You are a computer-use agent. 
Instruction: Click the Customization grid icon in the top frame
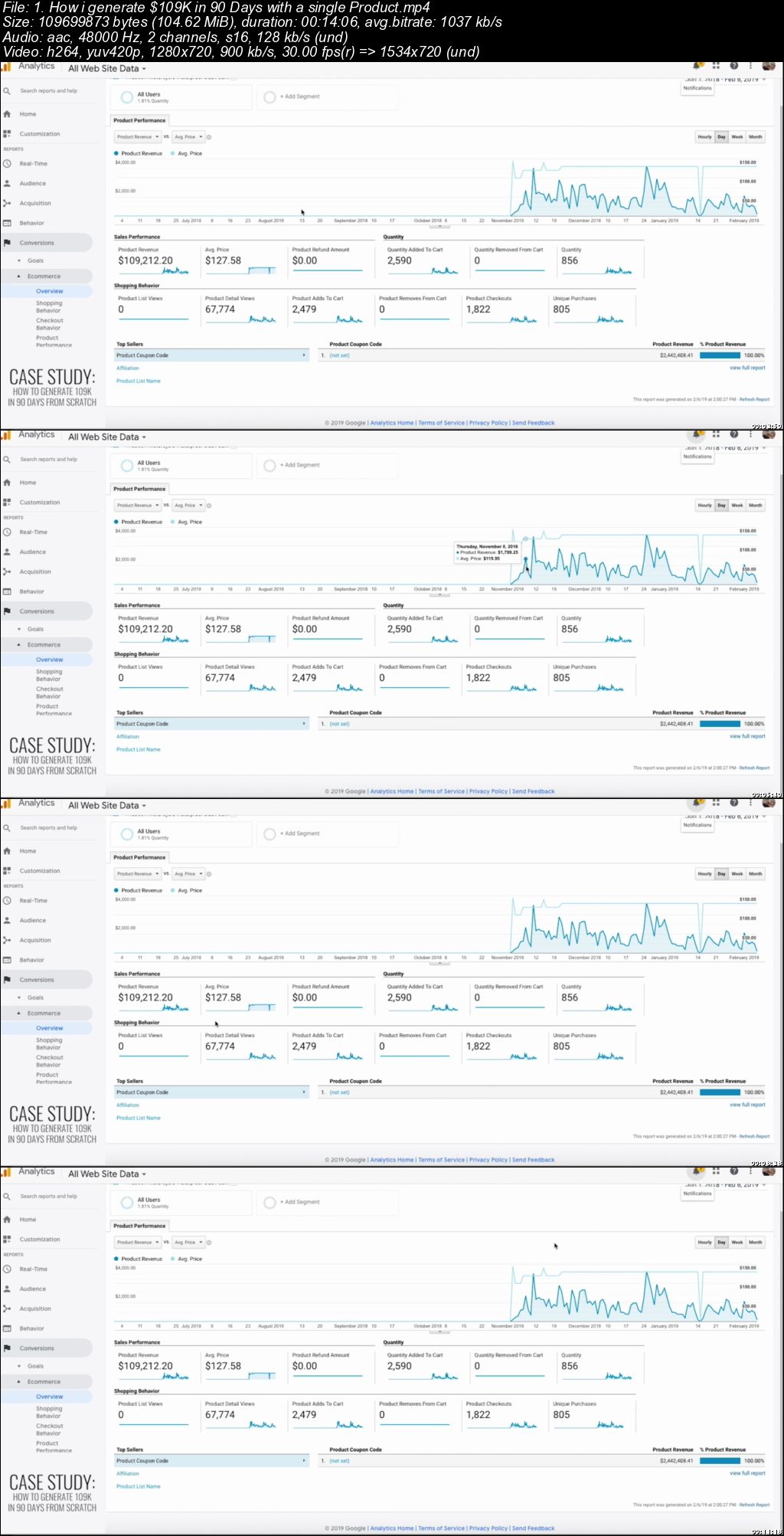tap(6, 134)
